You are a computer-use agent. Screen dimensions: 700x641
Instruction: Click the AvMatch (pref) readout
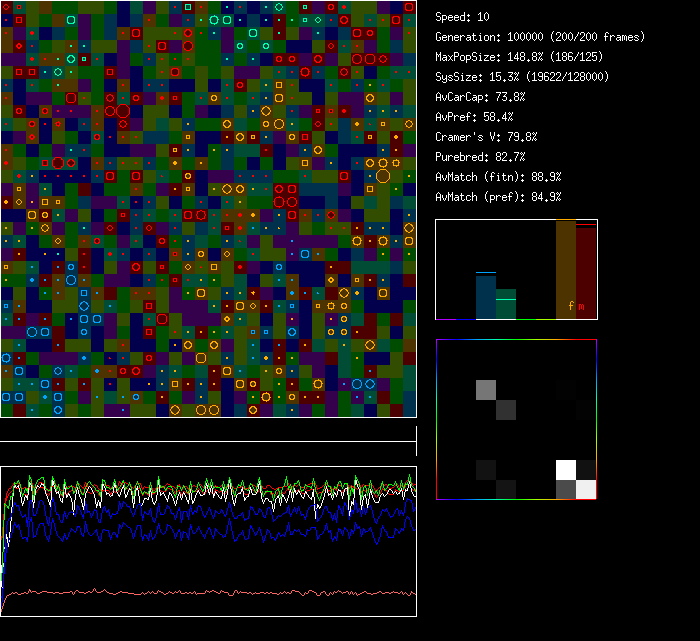pyautogui.click(x=498, y=197)
